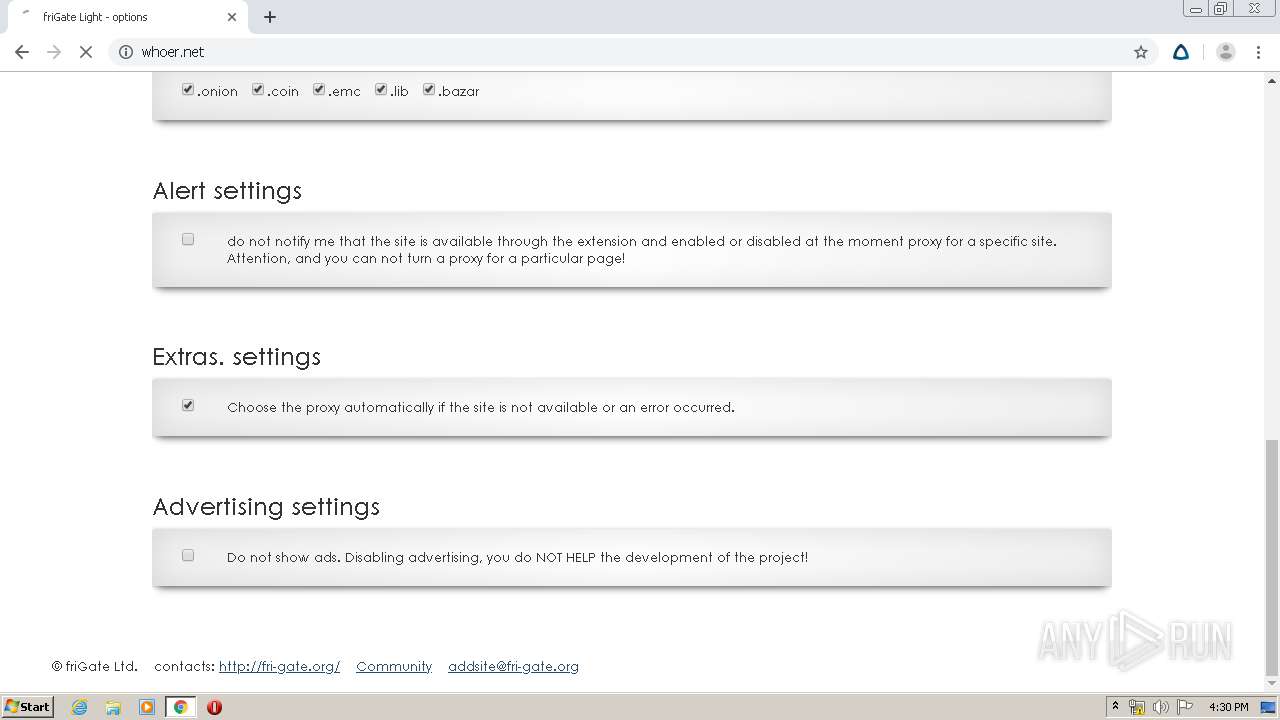Click the addsite@fri-gate.org email link

513,666
